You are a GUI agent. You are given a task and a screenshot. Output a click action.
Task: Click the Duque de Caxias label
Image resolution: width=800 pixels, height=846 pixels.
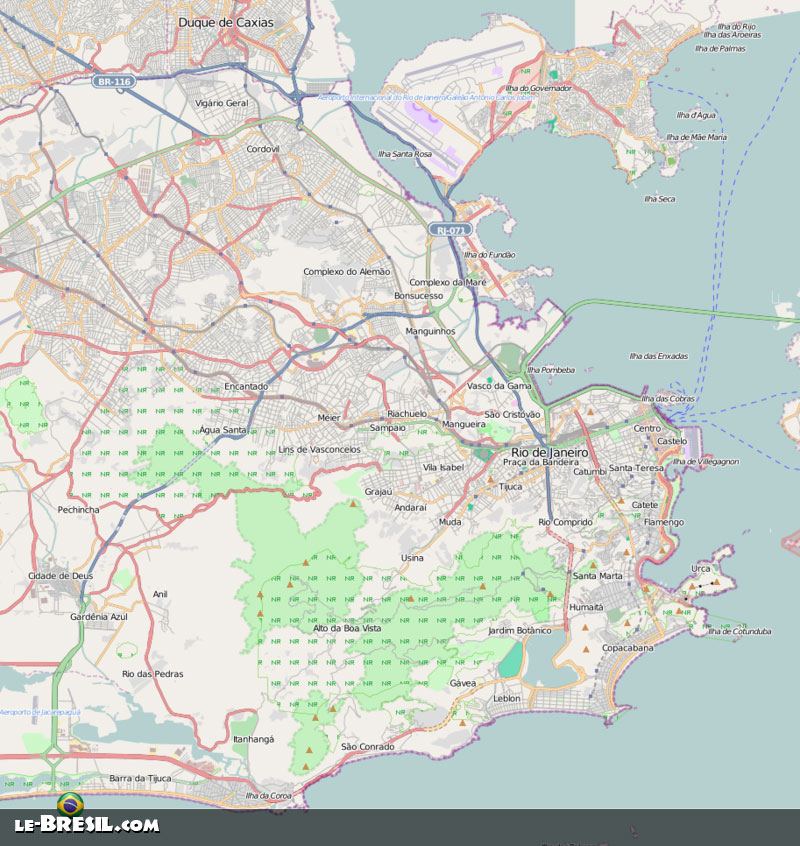pyautogui.click(x=225, y=21)
